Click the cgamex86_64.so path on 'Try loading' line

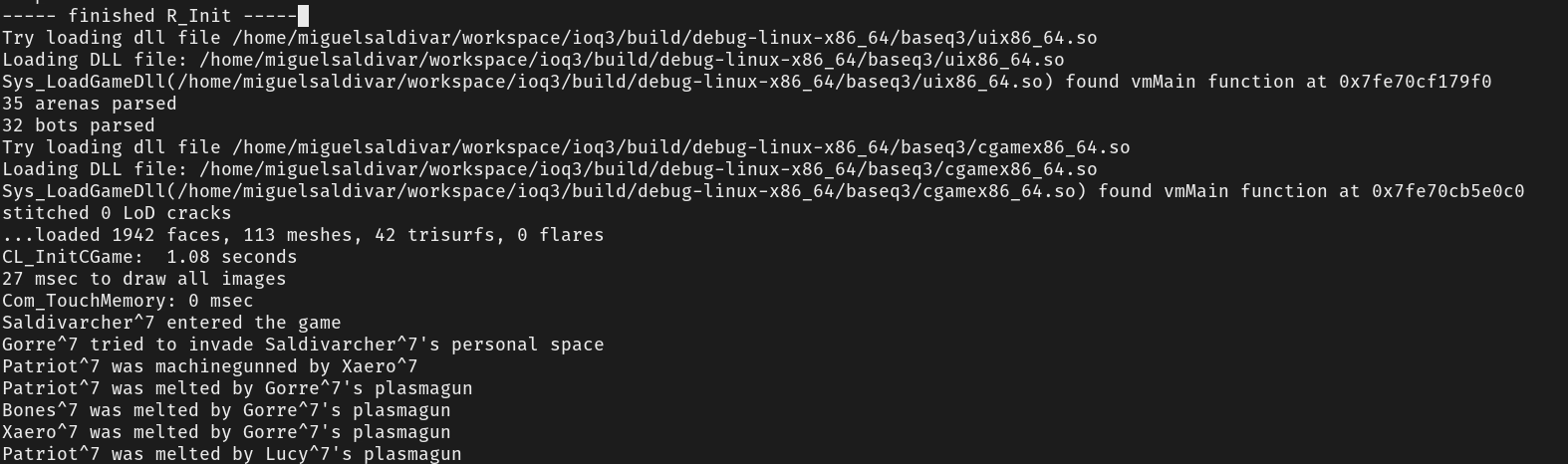pos(681,147)
